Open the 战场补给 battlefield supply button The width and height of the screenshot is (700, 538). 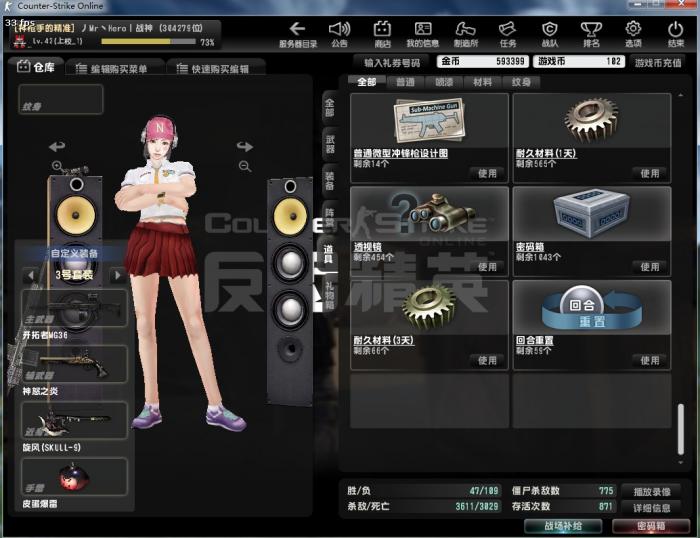(x=563, y=526)
